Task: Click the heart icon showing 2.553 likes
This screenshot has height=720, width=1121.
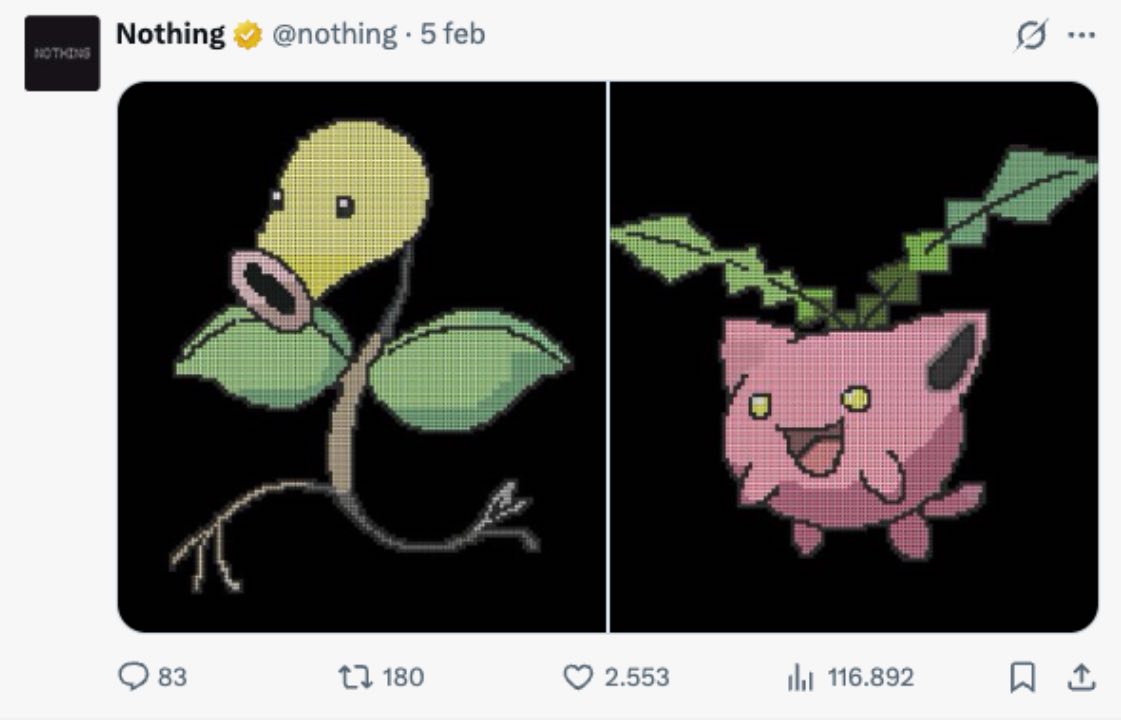Action: (578, 677)
